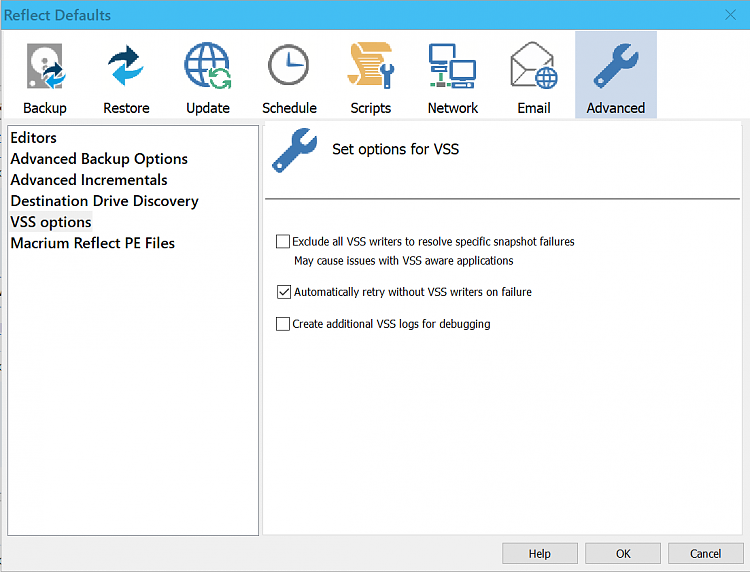Enable Create additional VSS logs for debugging
Viewport: 750px width, 572px height.
click(x=283, y=324)
